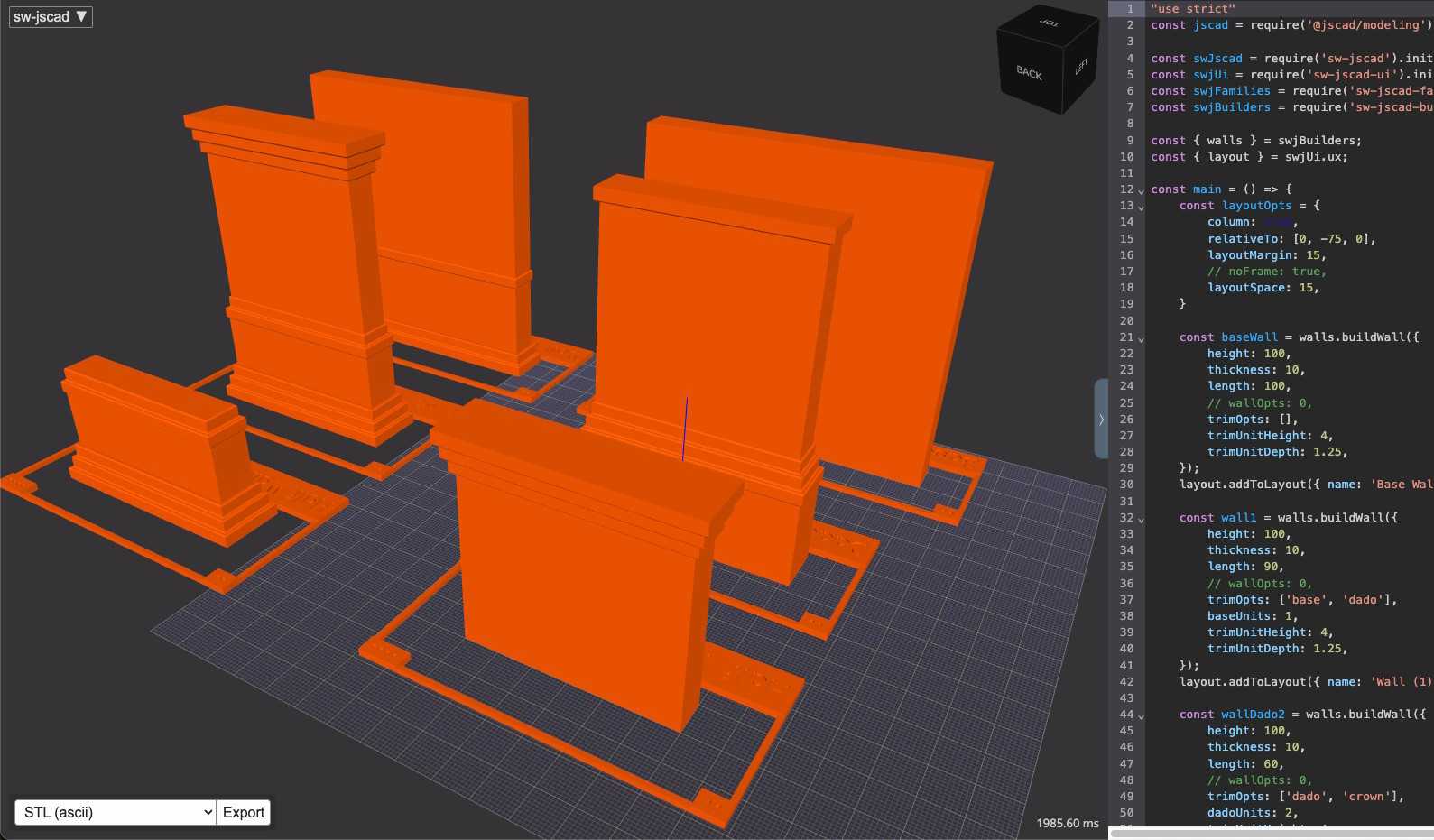Click the BACK face of view cube
The width and height of the screenshot is (1434, 840).
[1029, 72]
